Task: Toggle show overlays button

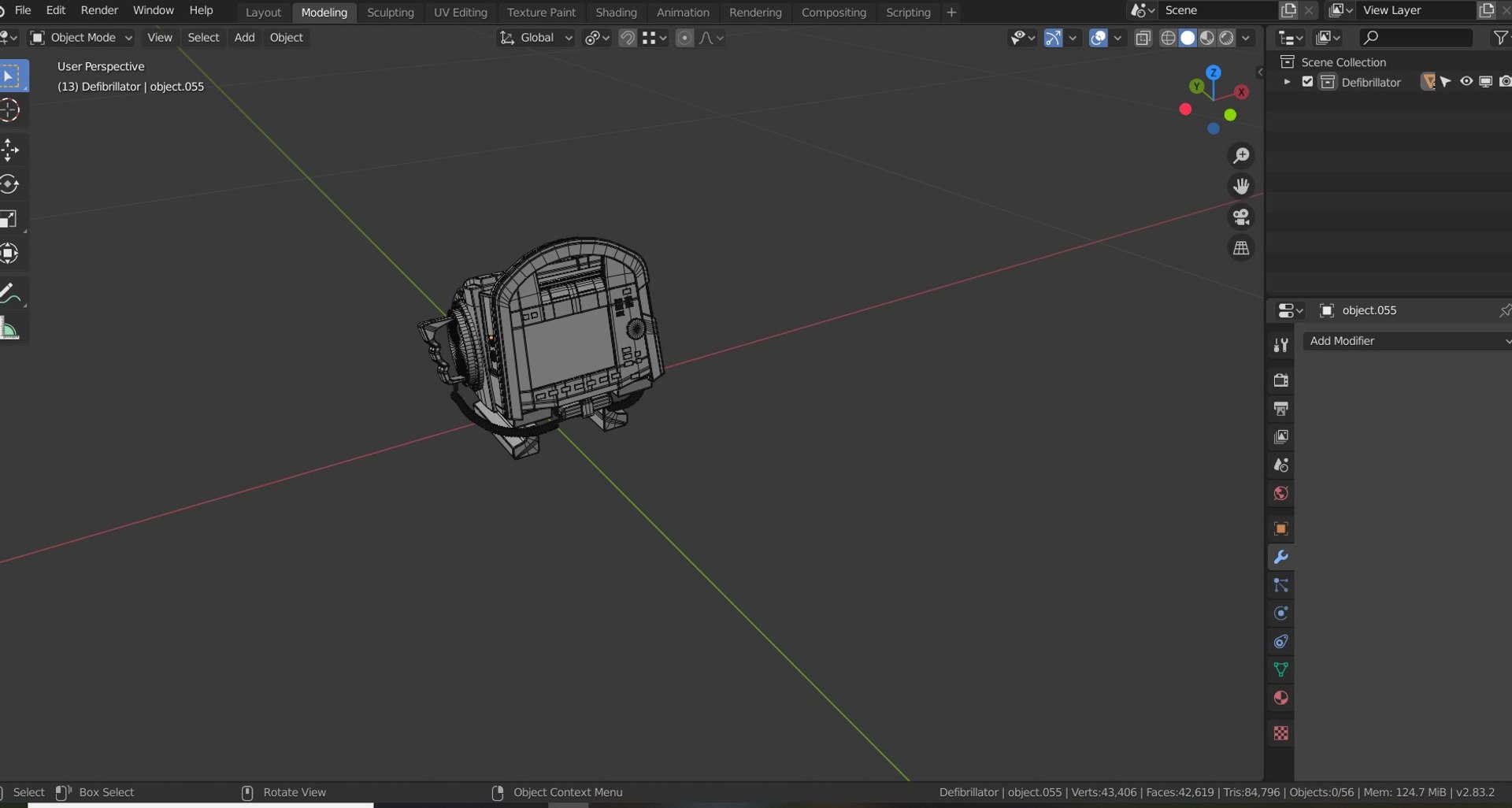Action: pos(1098,38)
